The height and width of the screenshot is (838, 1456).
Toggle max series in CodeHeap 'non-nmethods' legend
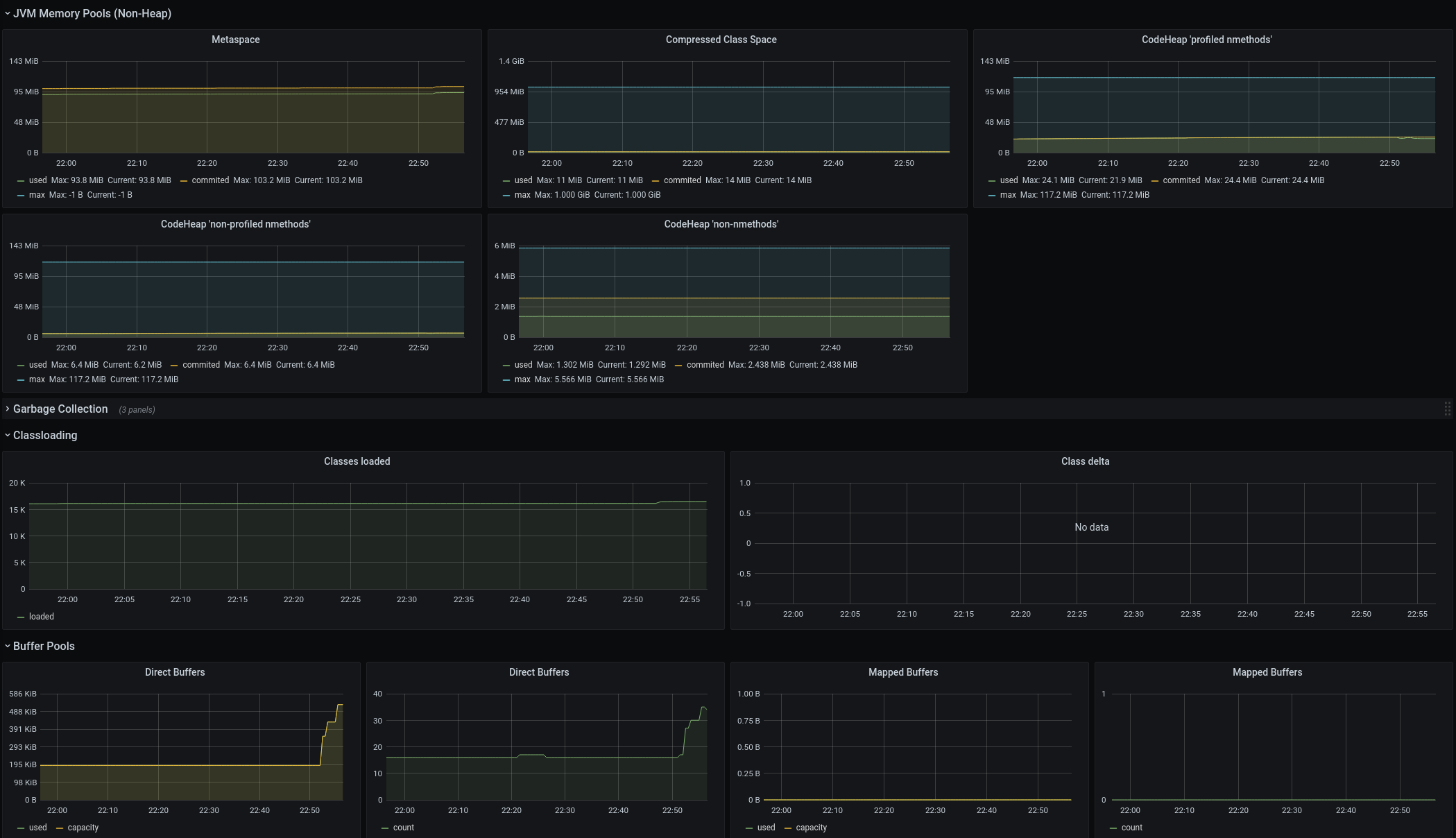click(521, 379)
